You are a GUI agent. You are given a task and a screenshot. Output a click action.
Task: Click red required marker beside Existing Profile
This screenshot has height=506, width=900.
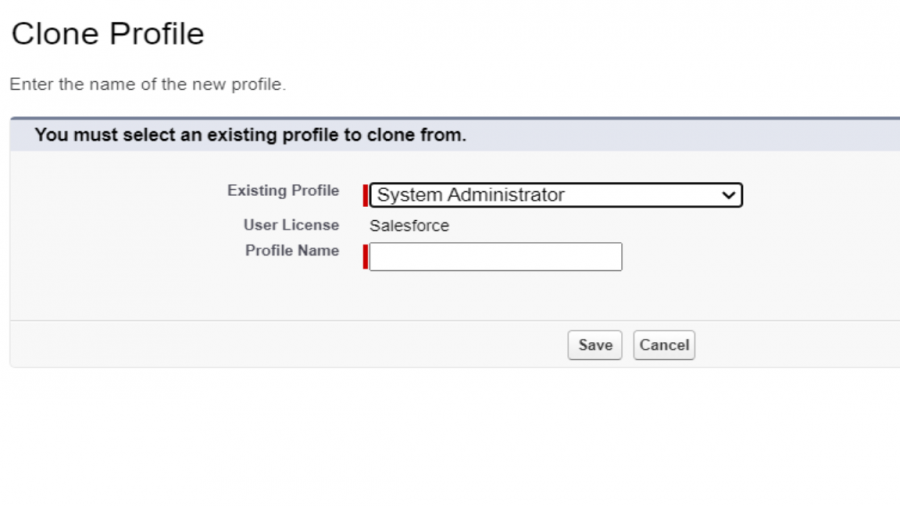365,195
